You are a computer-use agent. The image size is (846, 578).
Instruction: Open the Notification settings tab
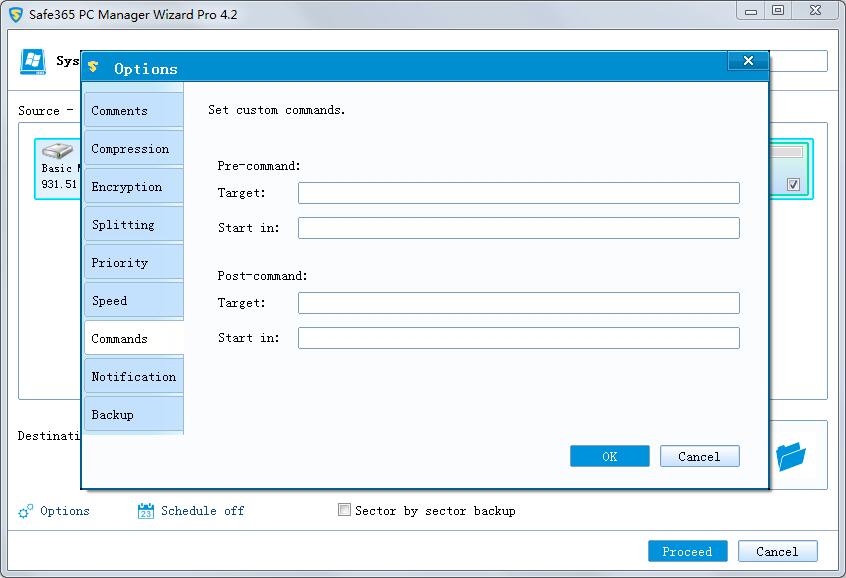tap(133, 377)
